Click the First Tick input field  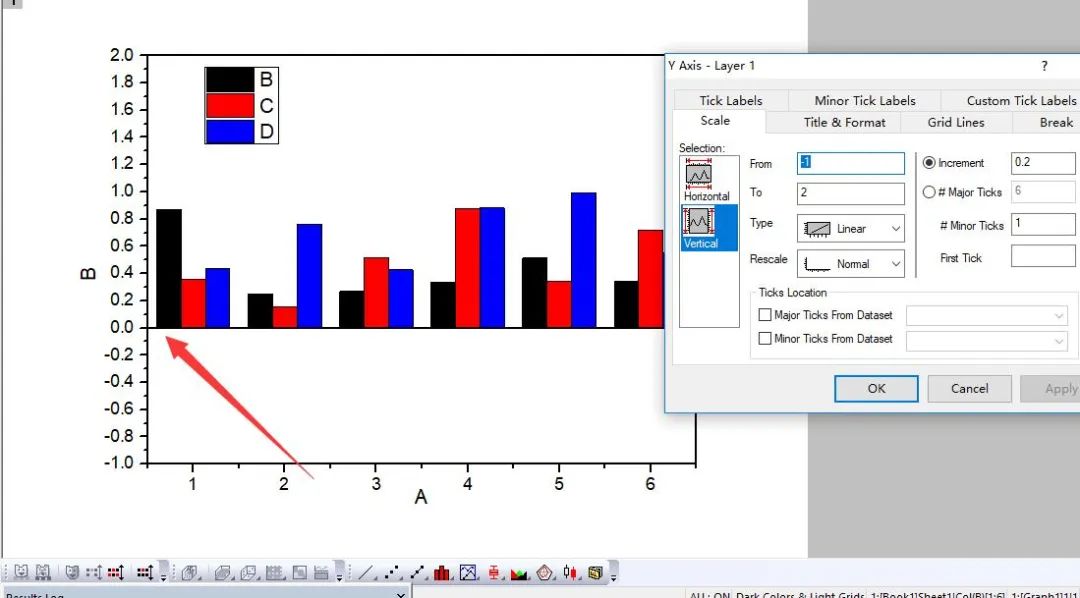(x=1043, y=256)
